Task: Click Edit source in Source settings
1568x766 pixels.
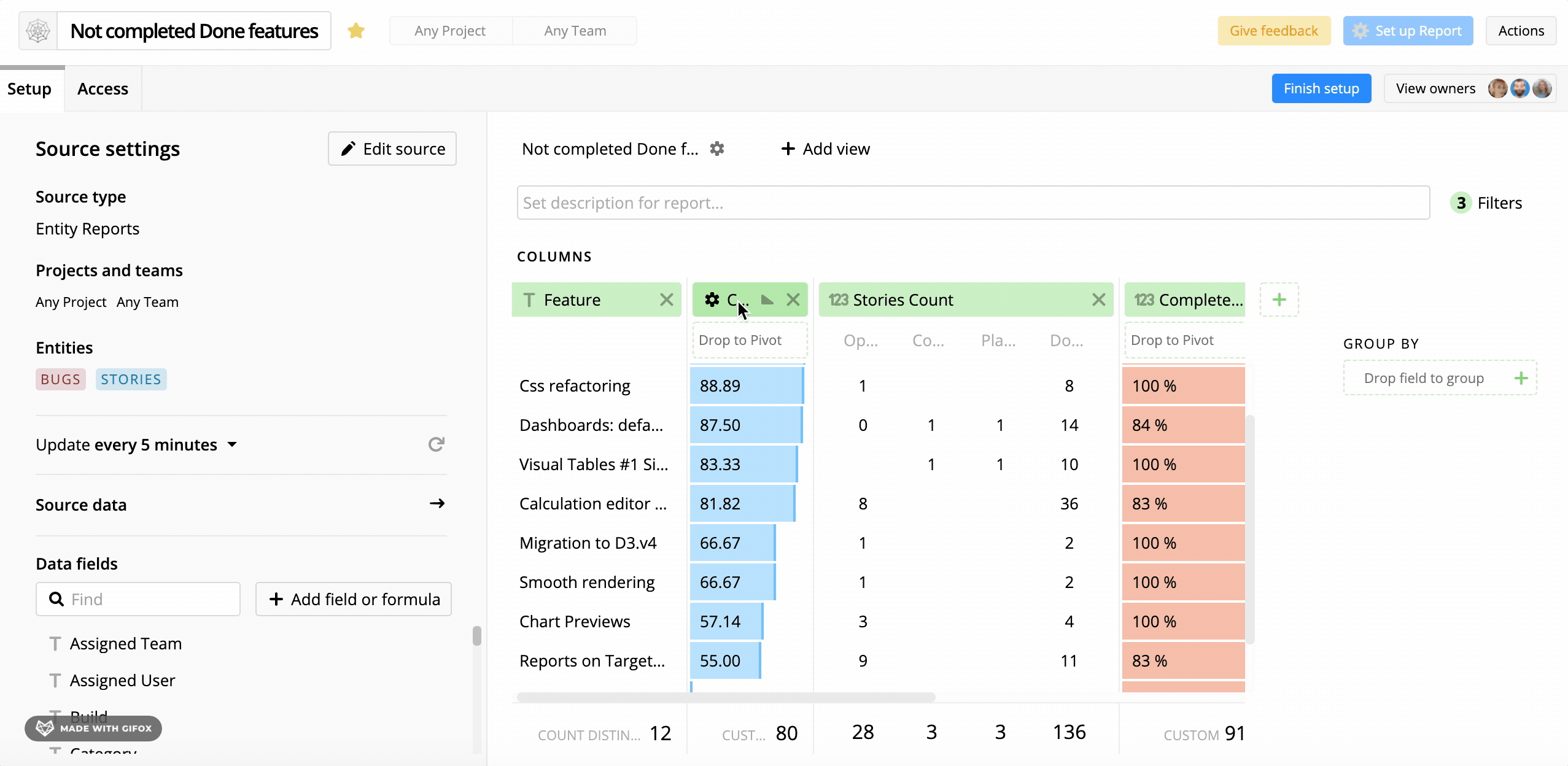Action: [x=392, y=148]
